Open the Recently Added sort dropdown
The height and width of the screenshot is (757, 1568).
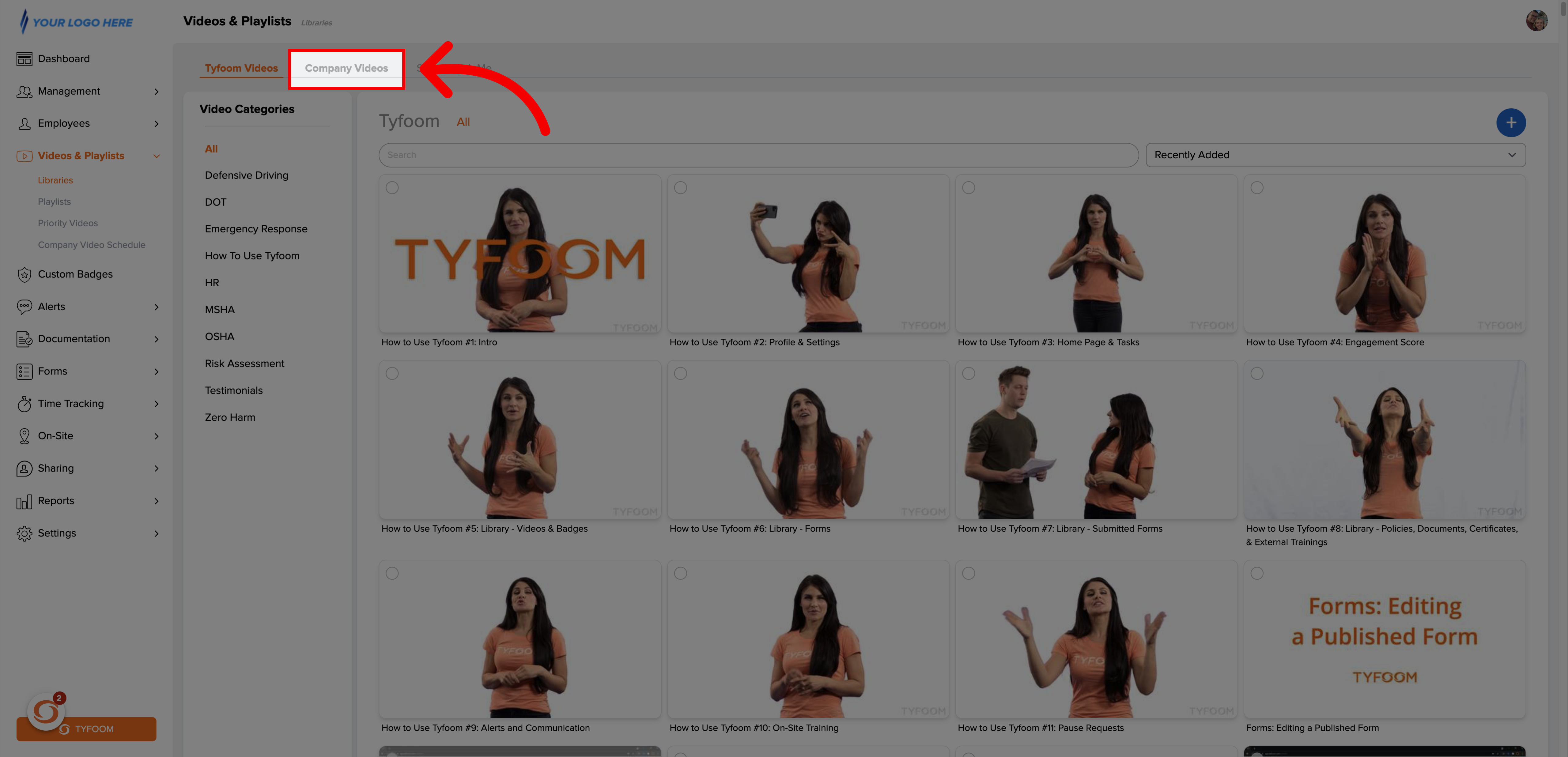coord(1335,155)
